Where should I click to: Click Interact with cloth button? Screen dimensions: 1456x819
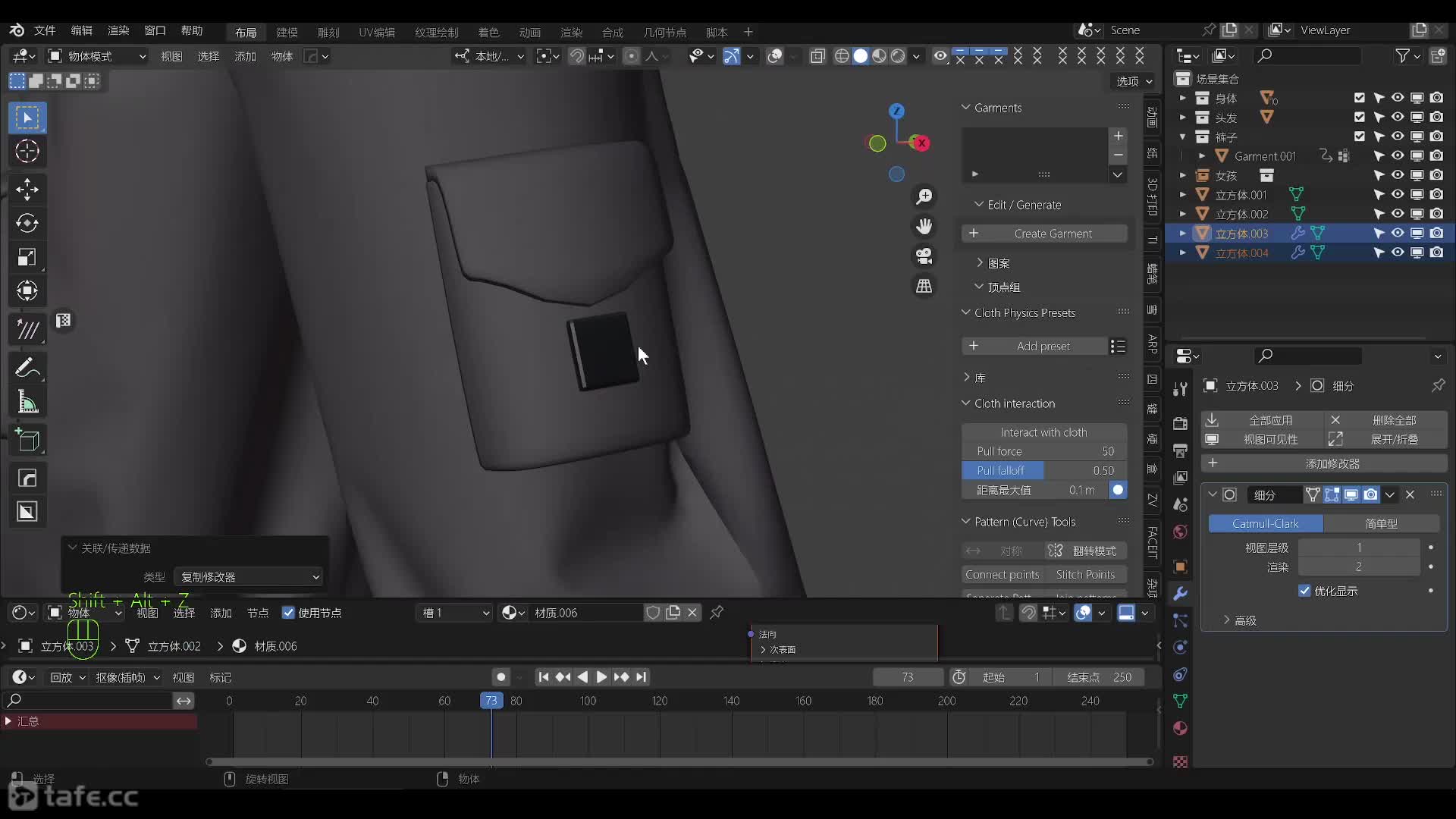(1044, 432)
